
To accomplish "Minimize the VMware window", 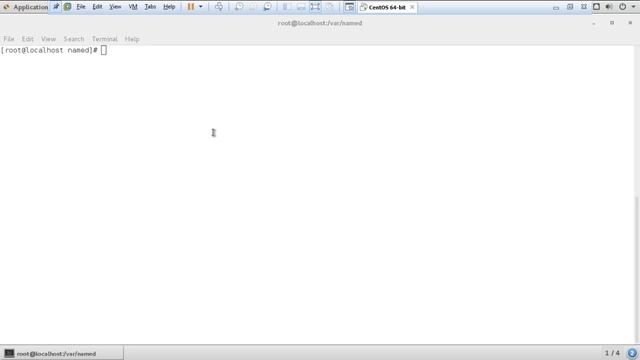I will pyautogui.click(x=556, y=7).
